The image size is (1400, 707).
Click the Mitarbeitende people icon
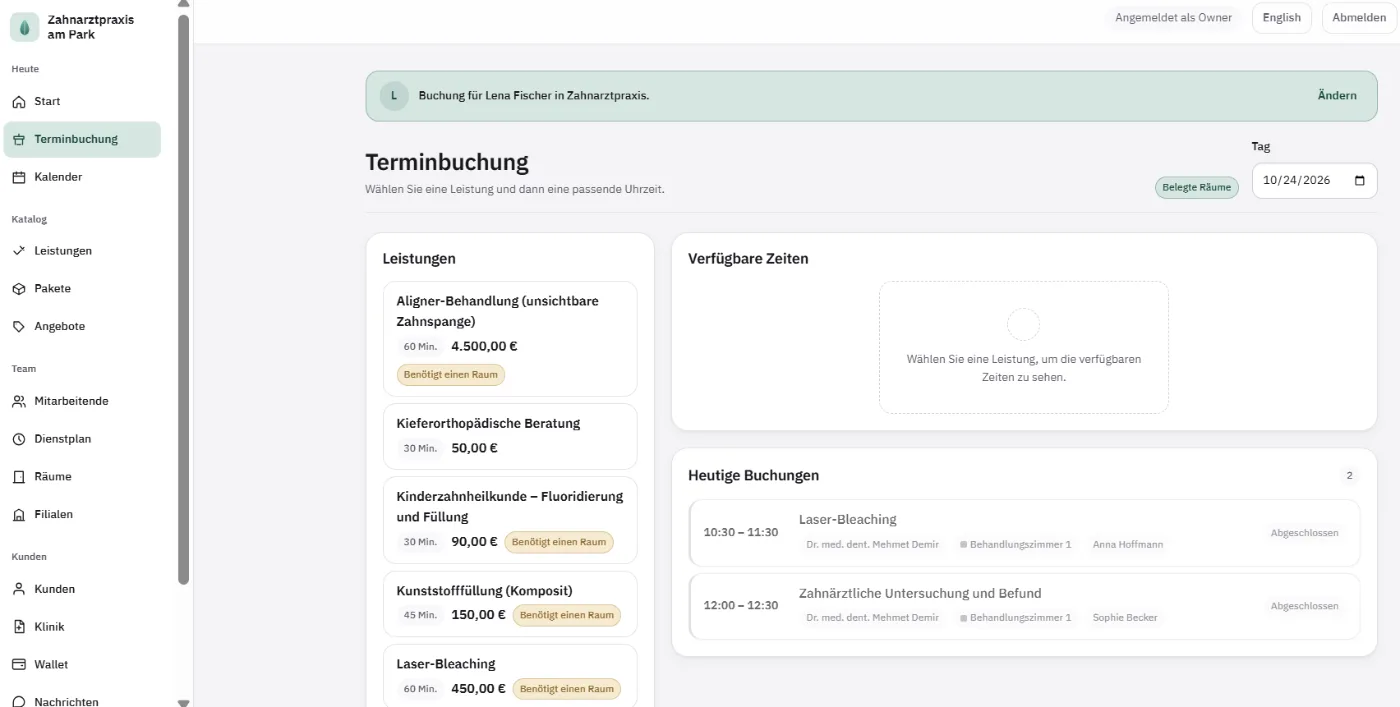[x=19, y=401]
